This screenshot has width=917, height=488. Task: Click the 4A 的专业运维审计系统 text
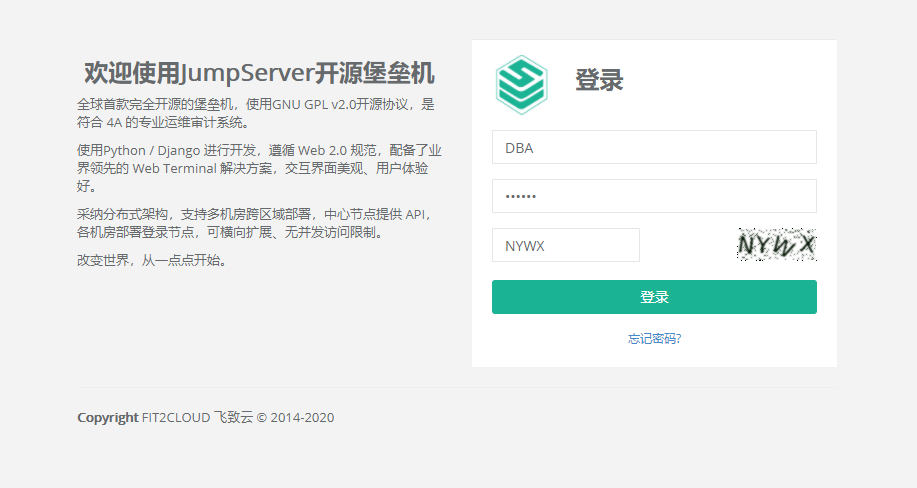point(176,123)
